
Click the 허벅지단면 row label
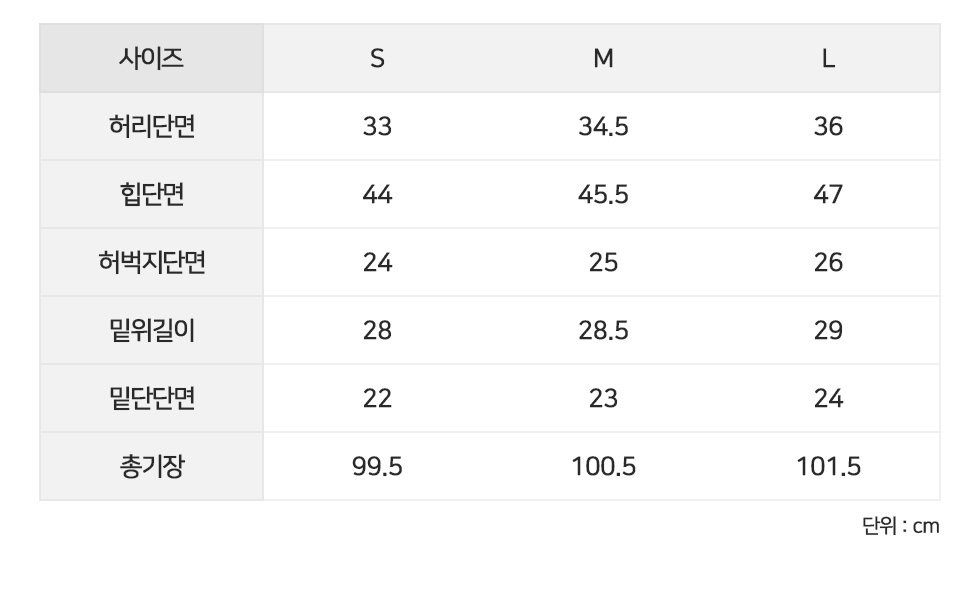(151, 263)
